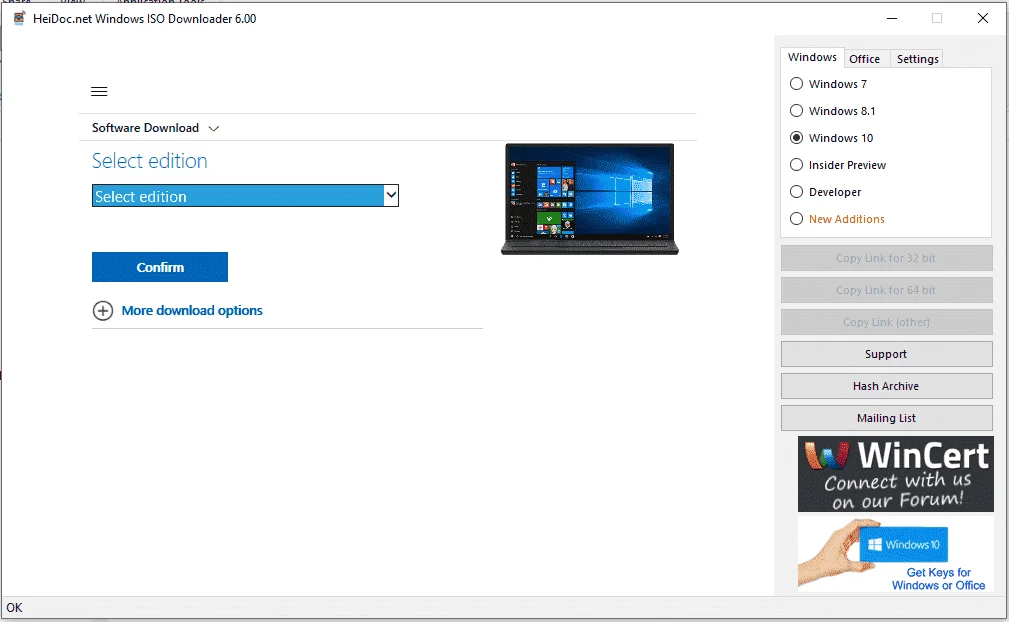Click Copy Link for 32 bit button
This screenshot has width=1009, height=622.
click(887, 258)
